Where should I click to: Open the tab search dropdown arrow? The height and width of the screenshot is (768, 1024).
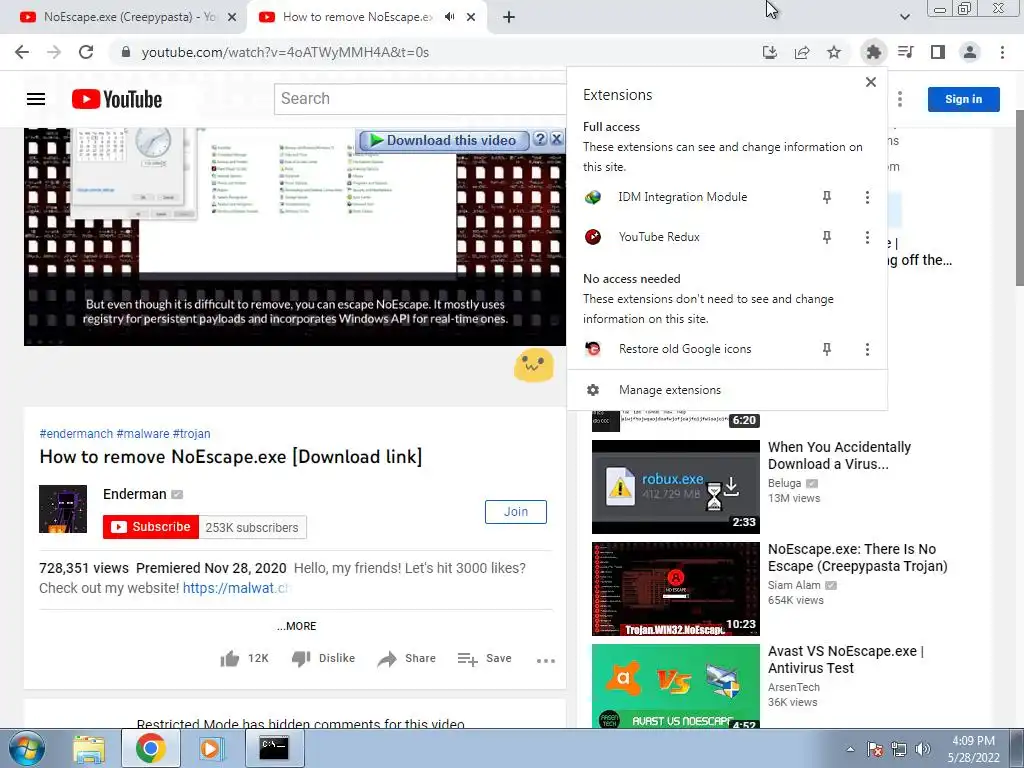(904, 17)
